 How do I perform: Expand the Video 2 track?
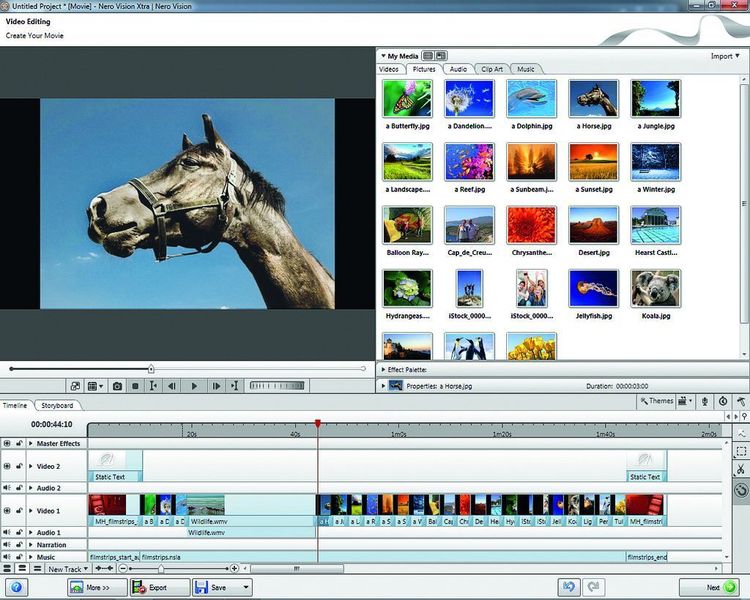pyautogui.click(x=31, y=466)
